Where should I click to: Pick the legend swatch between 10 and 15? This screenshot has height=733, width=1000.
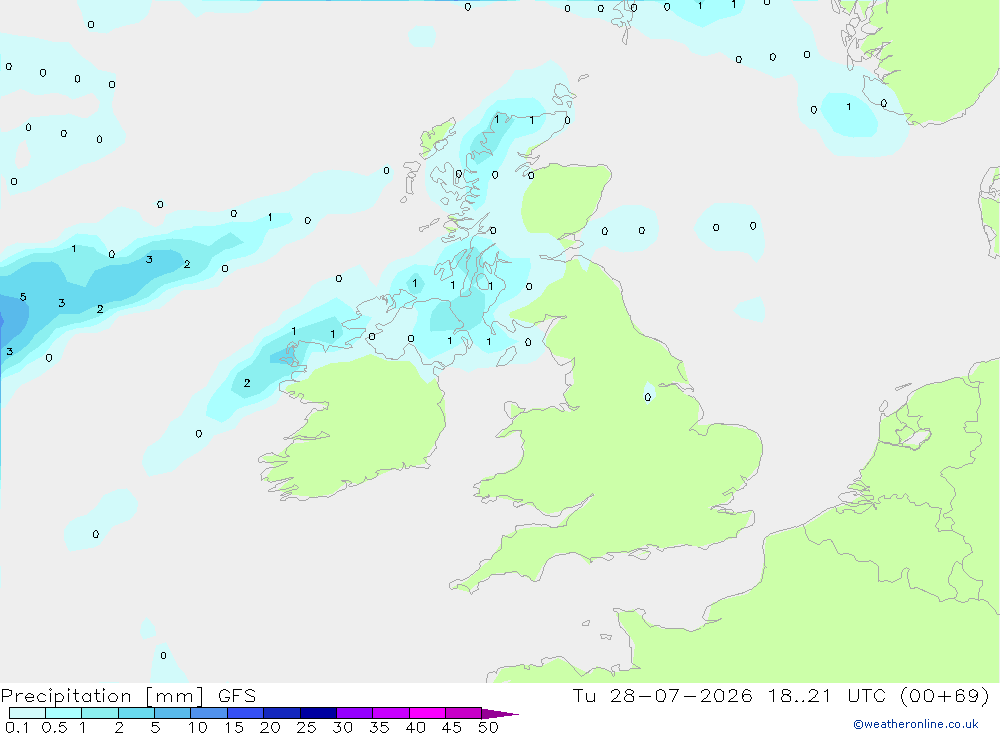(209, 713)
